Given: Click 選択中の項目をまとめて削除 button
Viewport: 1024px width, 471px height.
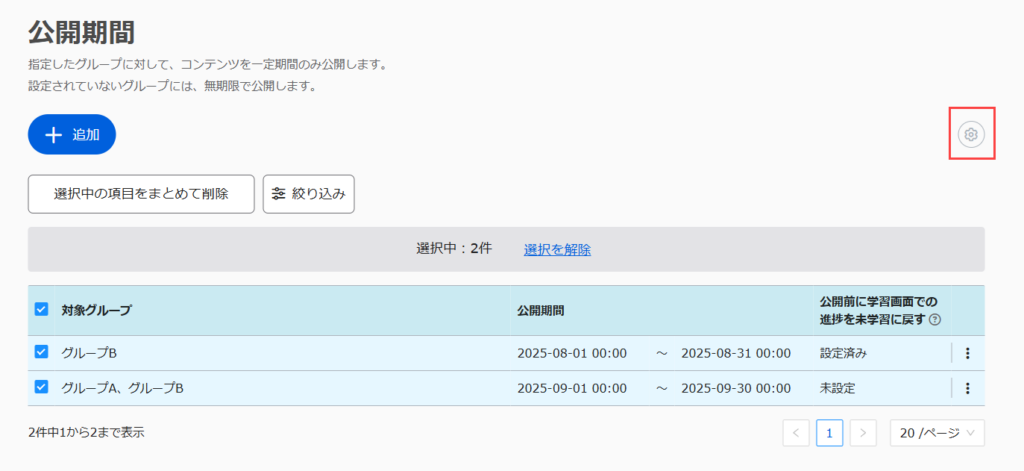Looking at the screenshot, I should (141, 194).
